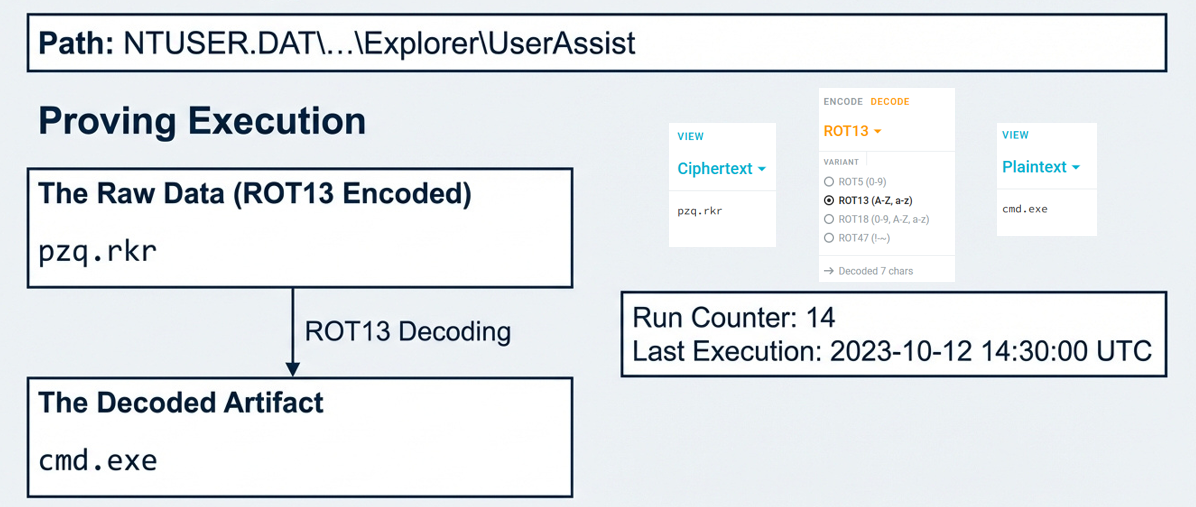Expand the Plaintext view dropdown
This screenshot has width=1196, height=507.
point(1040,167)
